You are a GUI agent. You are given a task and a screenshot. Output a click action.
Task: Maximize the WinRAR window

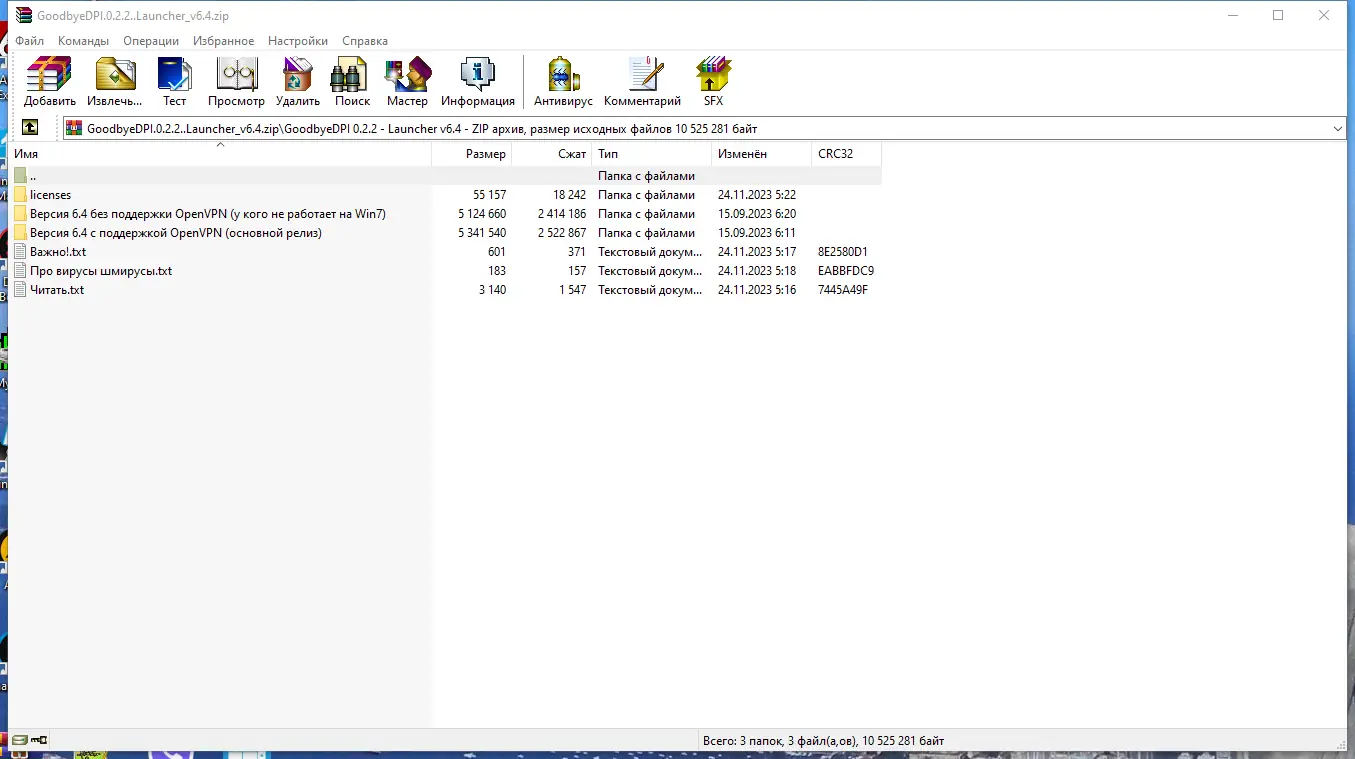pos(1278,15)
